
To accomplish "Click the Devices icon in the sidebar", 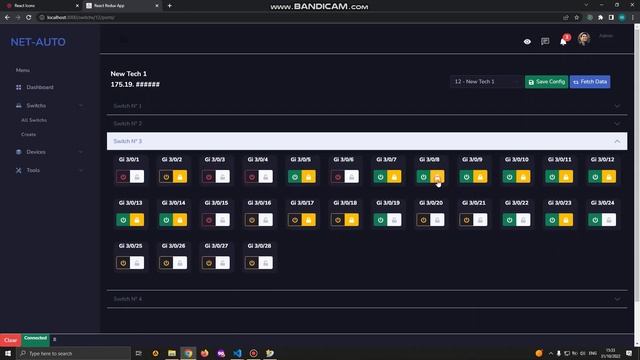I will coord(19,152).
